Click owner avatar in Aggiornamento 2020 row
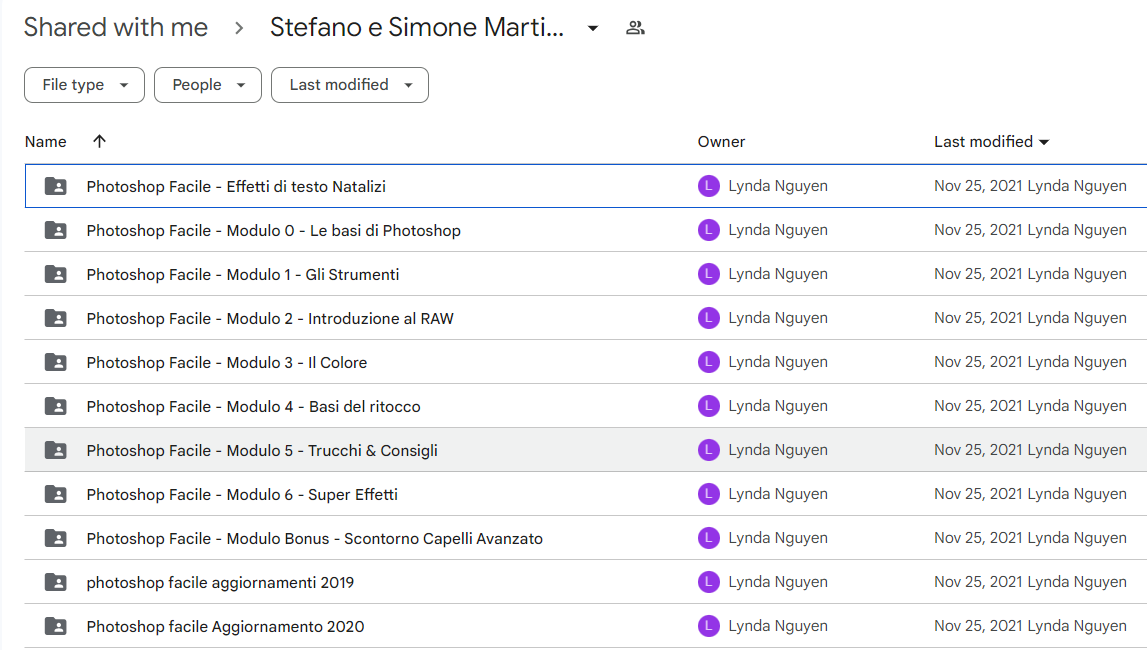Image resolution: width=1147 pixels, height=650 pixels. point(708,625)
